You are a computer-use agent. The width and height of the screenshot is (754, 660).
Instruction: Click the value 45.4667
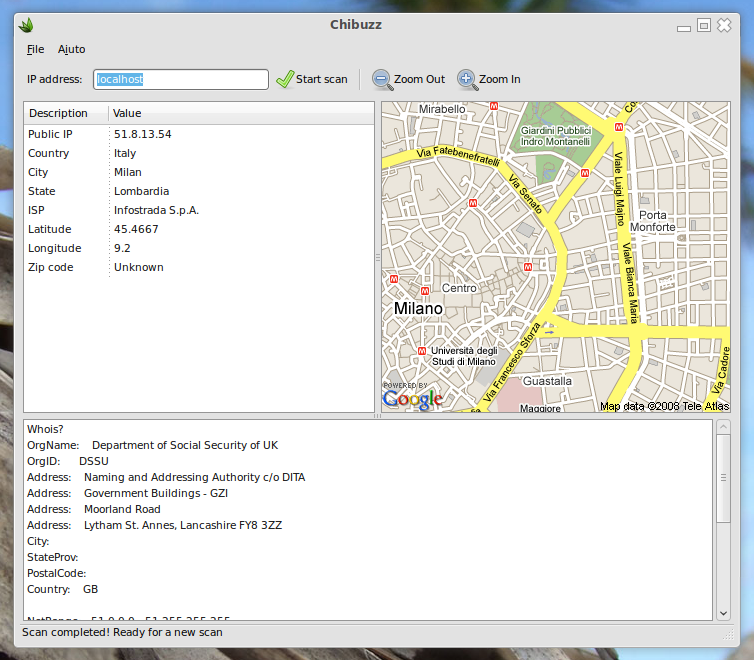click(x=136, y=229)
